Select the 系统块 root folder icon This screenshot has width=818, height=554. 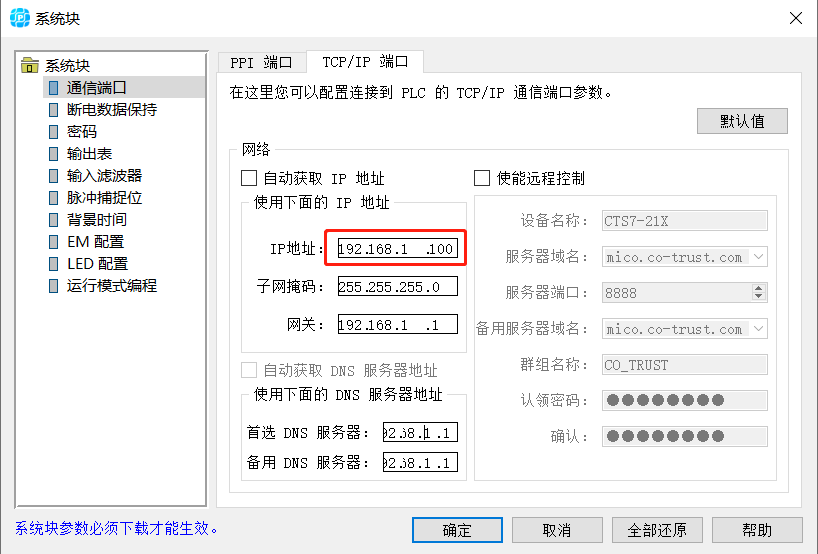point(30,66)
